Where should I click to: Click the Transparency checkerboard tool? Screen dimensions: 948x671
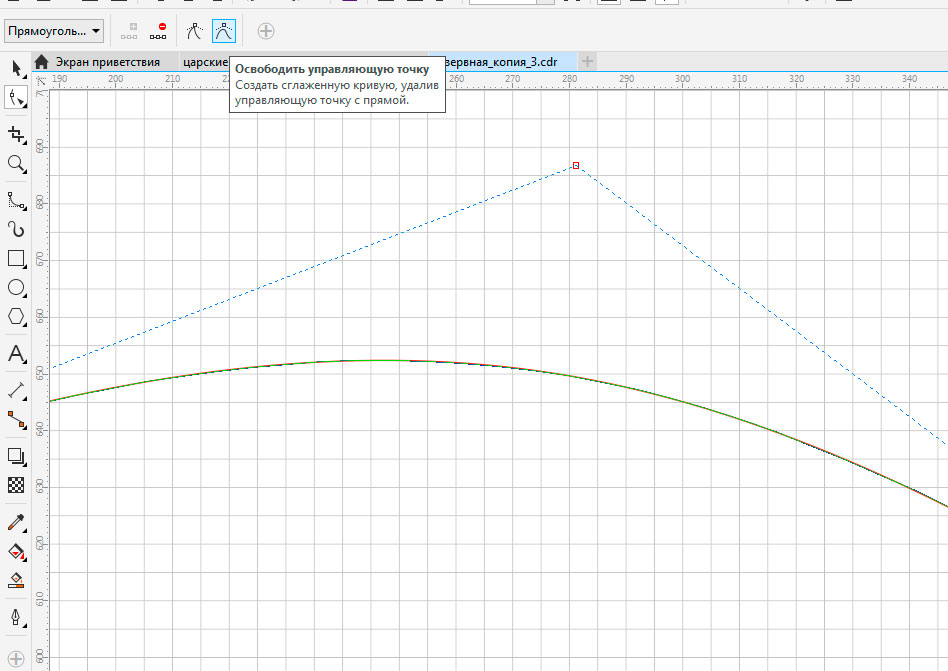tap(16, 485)
